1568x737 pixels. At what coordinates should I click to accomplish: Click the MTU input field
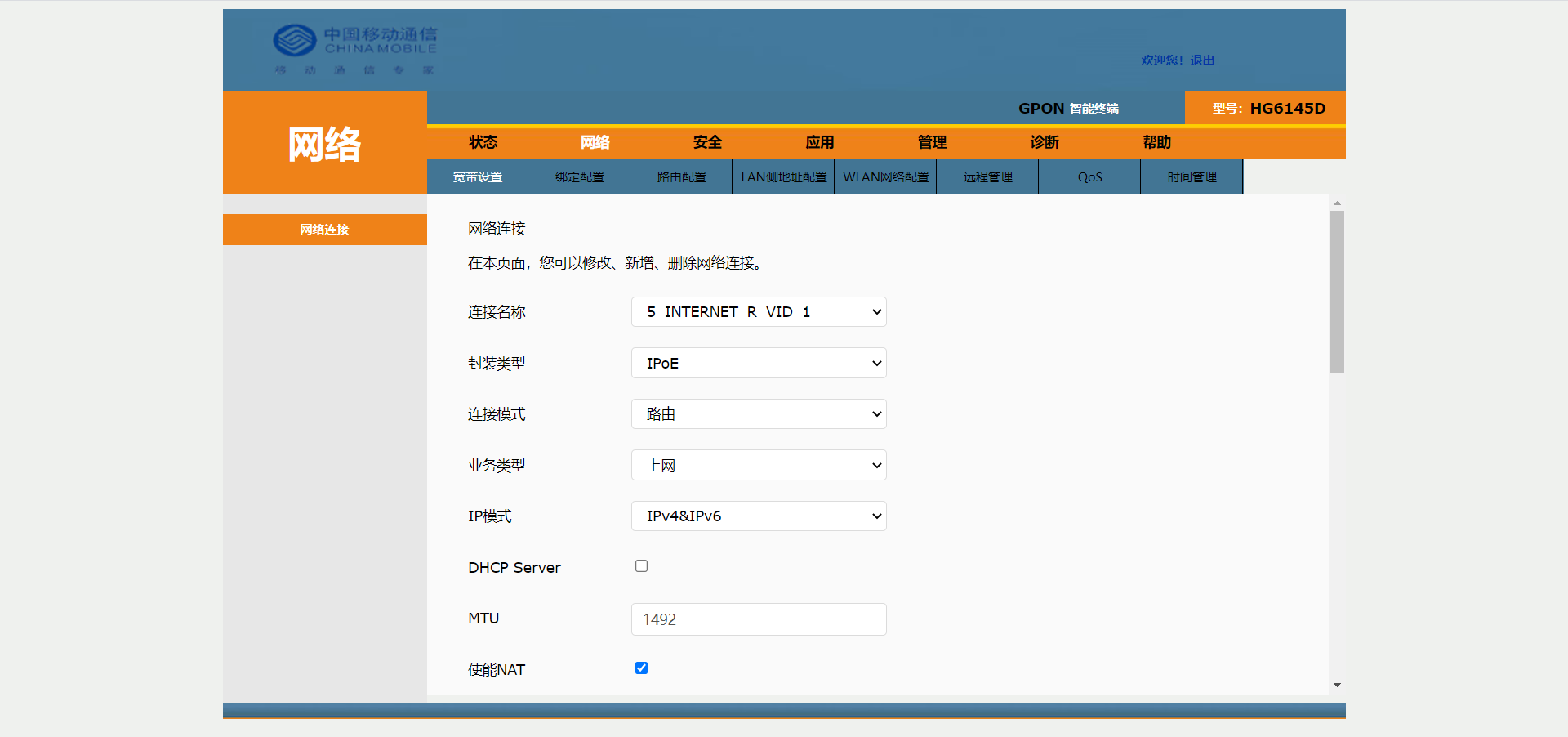(758, 619)
